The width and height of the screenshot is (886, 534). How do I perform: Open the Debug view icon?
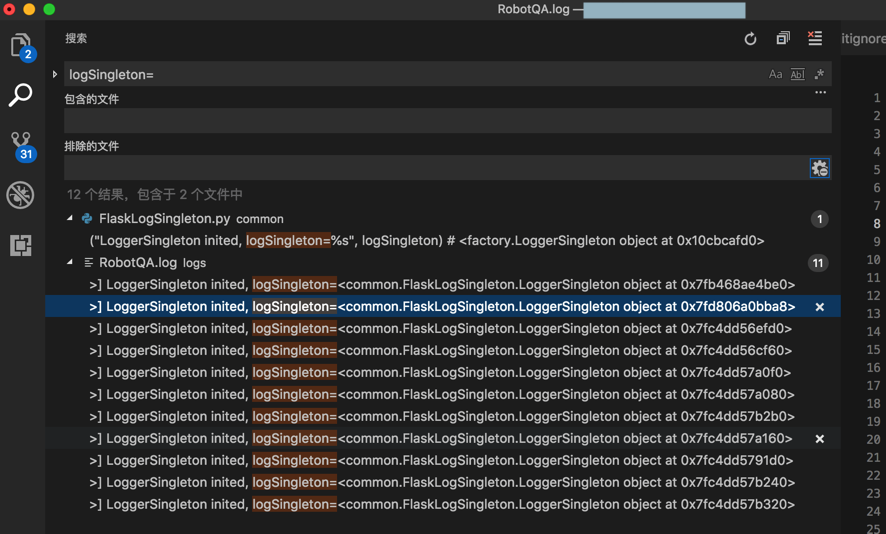(21, 195)
